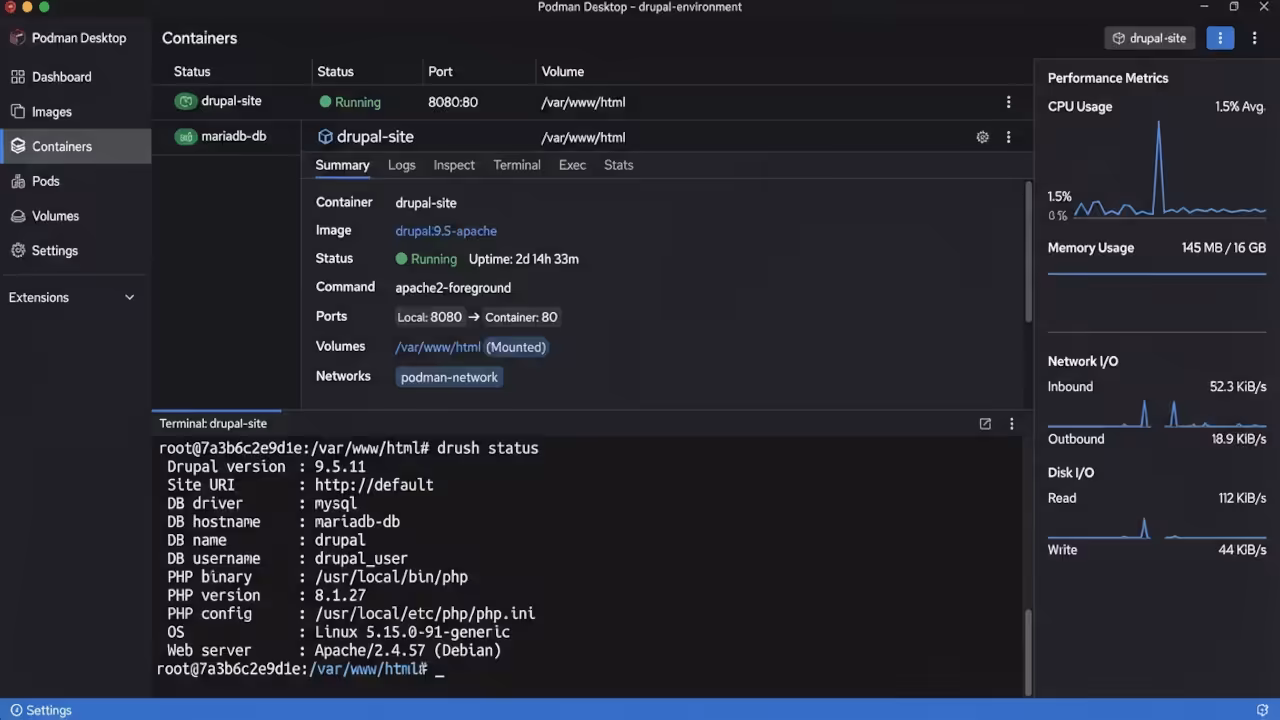This screenshot has width=1280, height=720.
Task: Click the details panel vertical scrollbar
Action: [x=1028, y=252]
